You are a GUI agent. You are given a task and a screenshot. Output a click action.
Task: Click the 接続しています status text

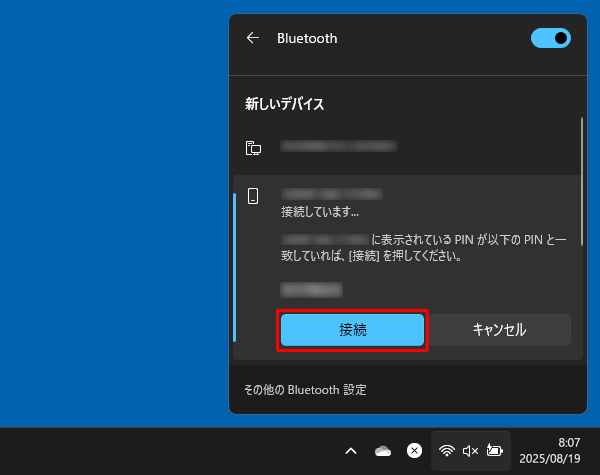click(x=319, y=212)
